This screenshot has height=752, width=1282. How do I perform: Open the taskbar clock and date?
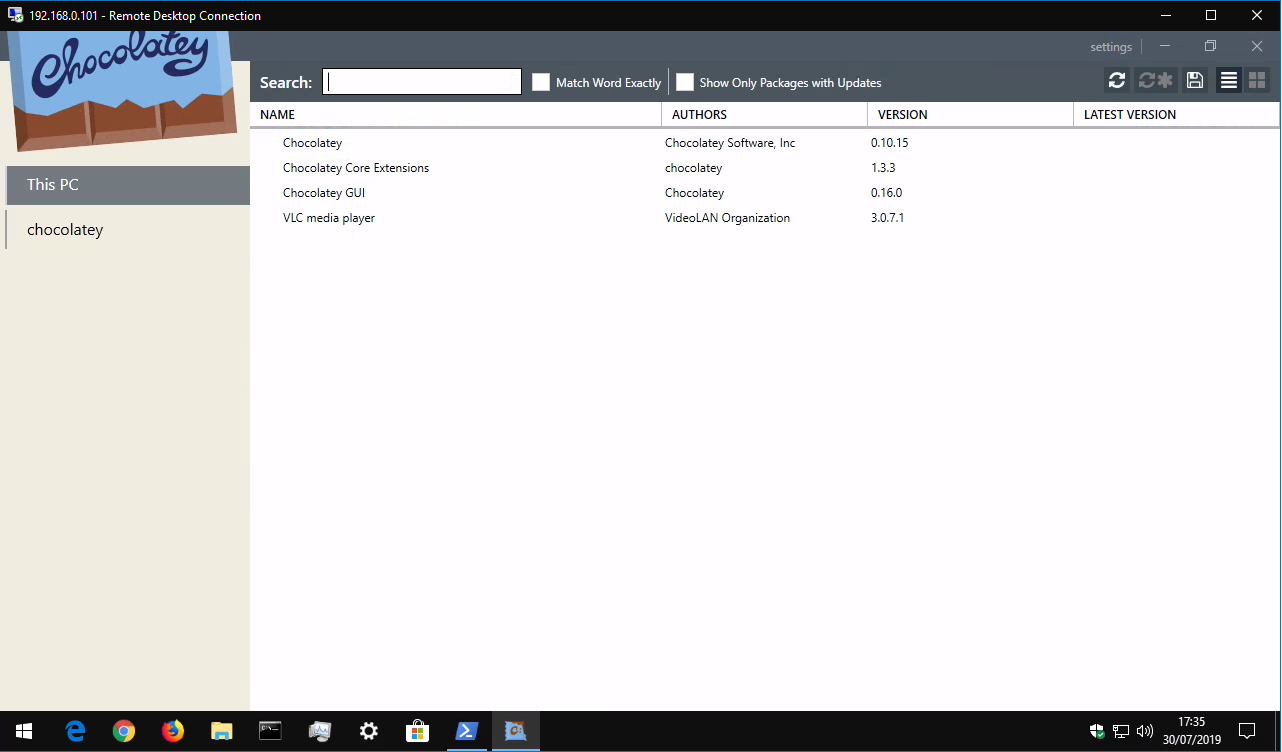point(1192,731)
